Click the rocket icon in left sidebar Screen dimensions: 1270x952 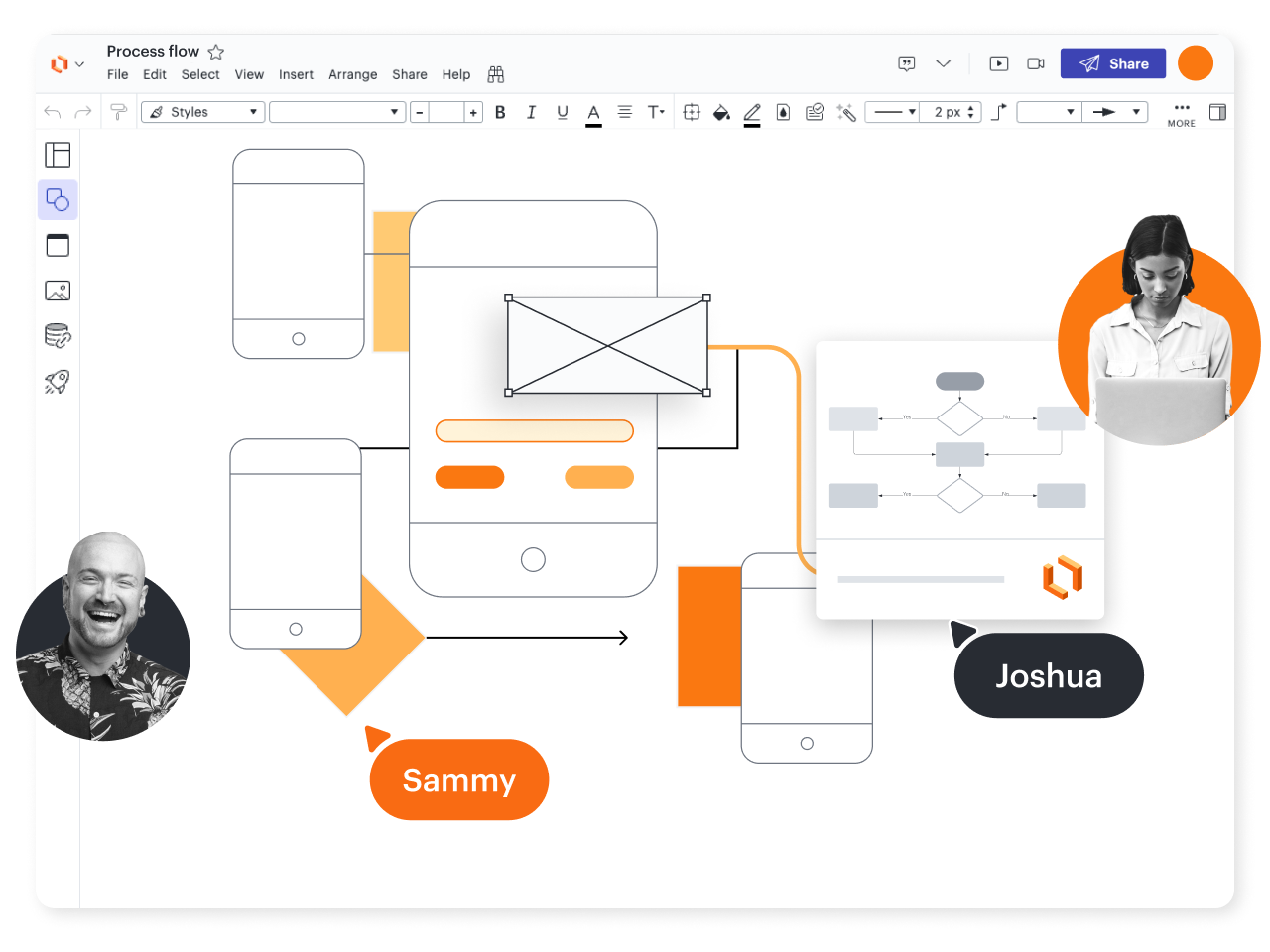(x=58, y=382)
